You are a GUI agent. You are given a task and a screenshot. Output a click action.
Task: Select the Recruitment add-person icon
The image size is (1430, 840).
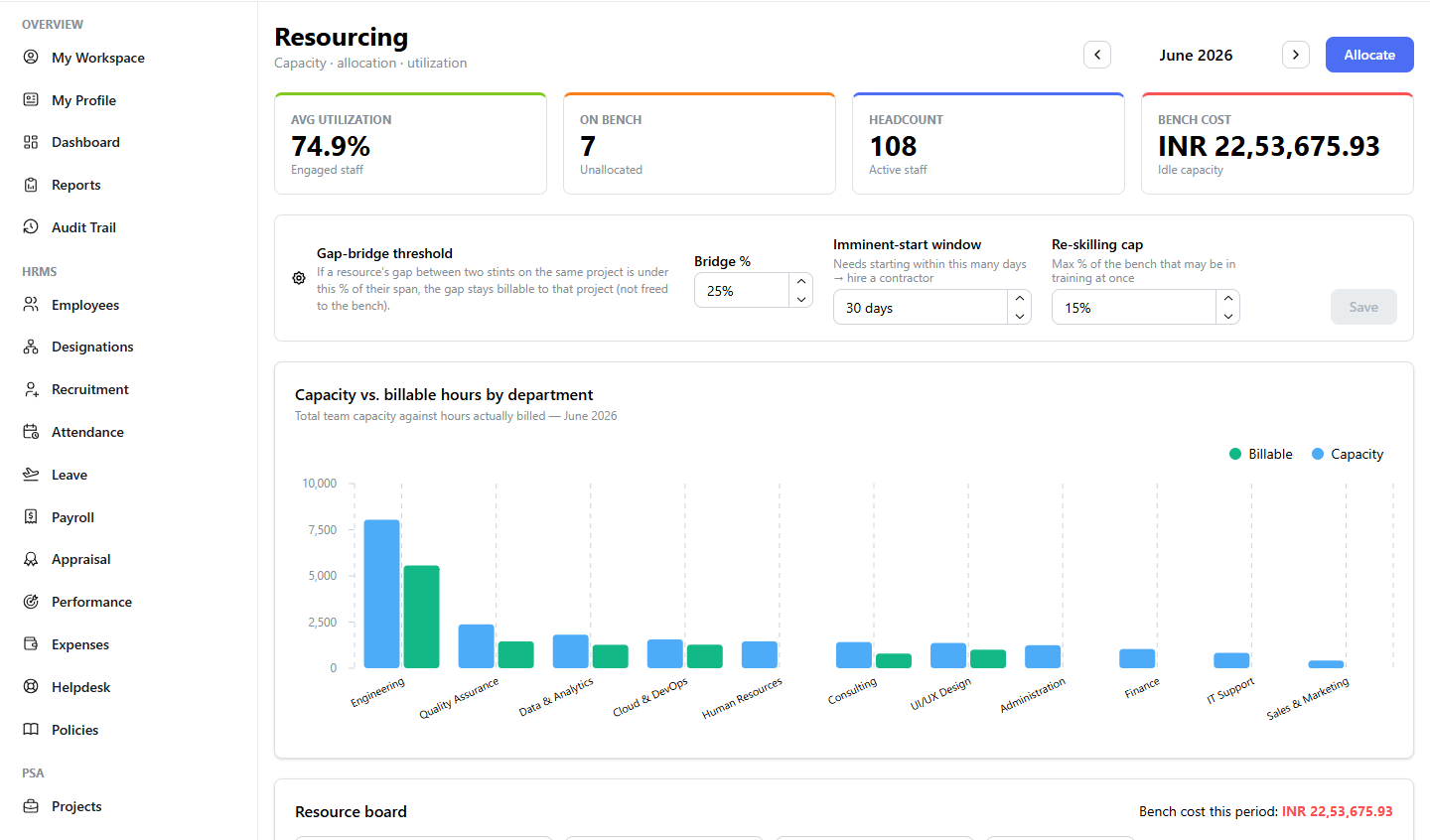point(31,389)
